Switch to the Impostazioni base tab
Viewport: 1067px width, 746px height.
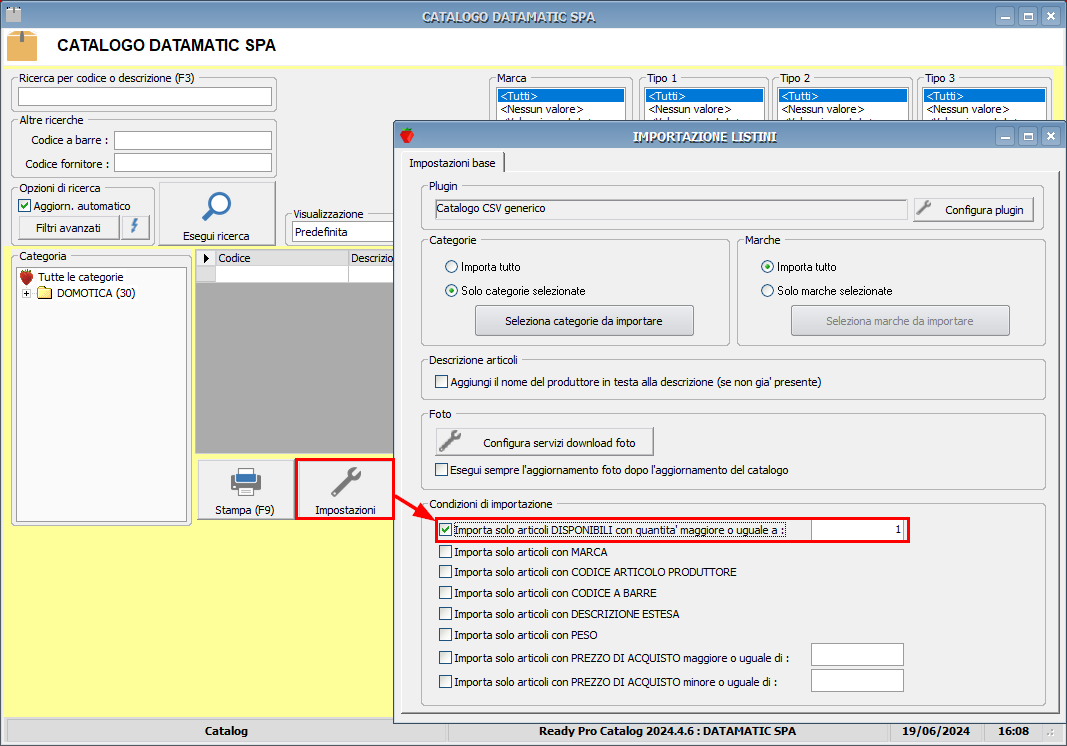pos(453,163)
